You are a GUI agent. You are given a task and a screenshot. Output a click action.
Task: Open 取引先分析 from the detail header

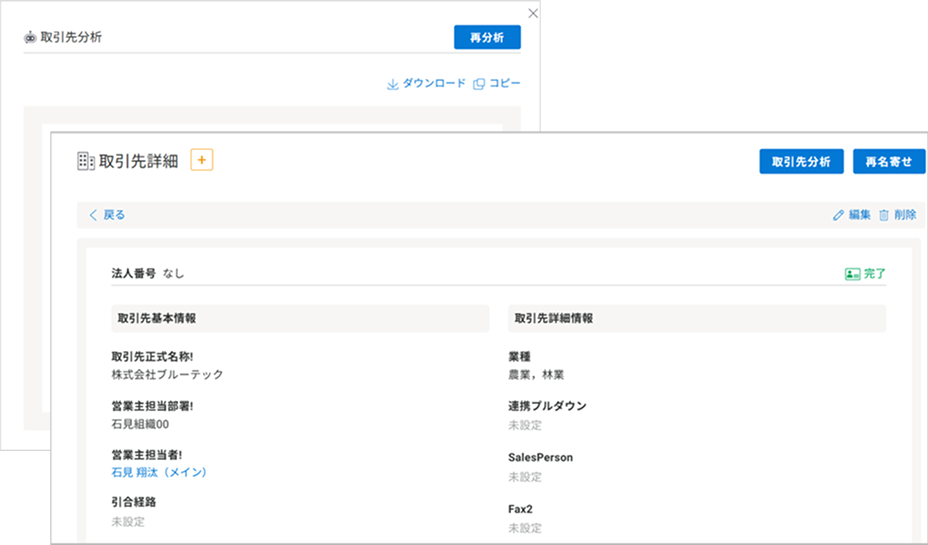click(x=801, y=162)
